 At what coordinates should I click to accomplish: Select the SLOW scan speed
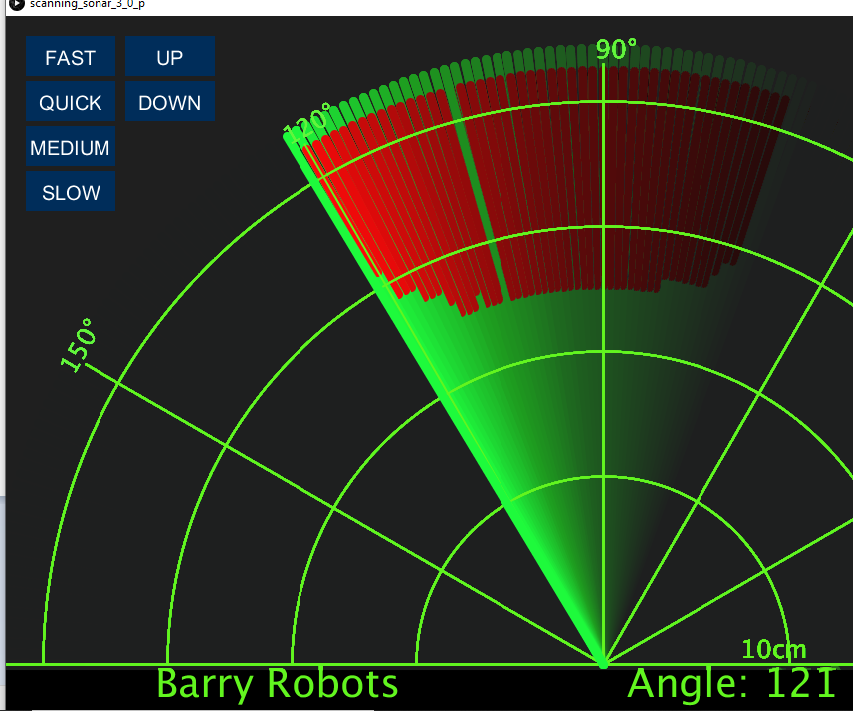tap(70, 191)
